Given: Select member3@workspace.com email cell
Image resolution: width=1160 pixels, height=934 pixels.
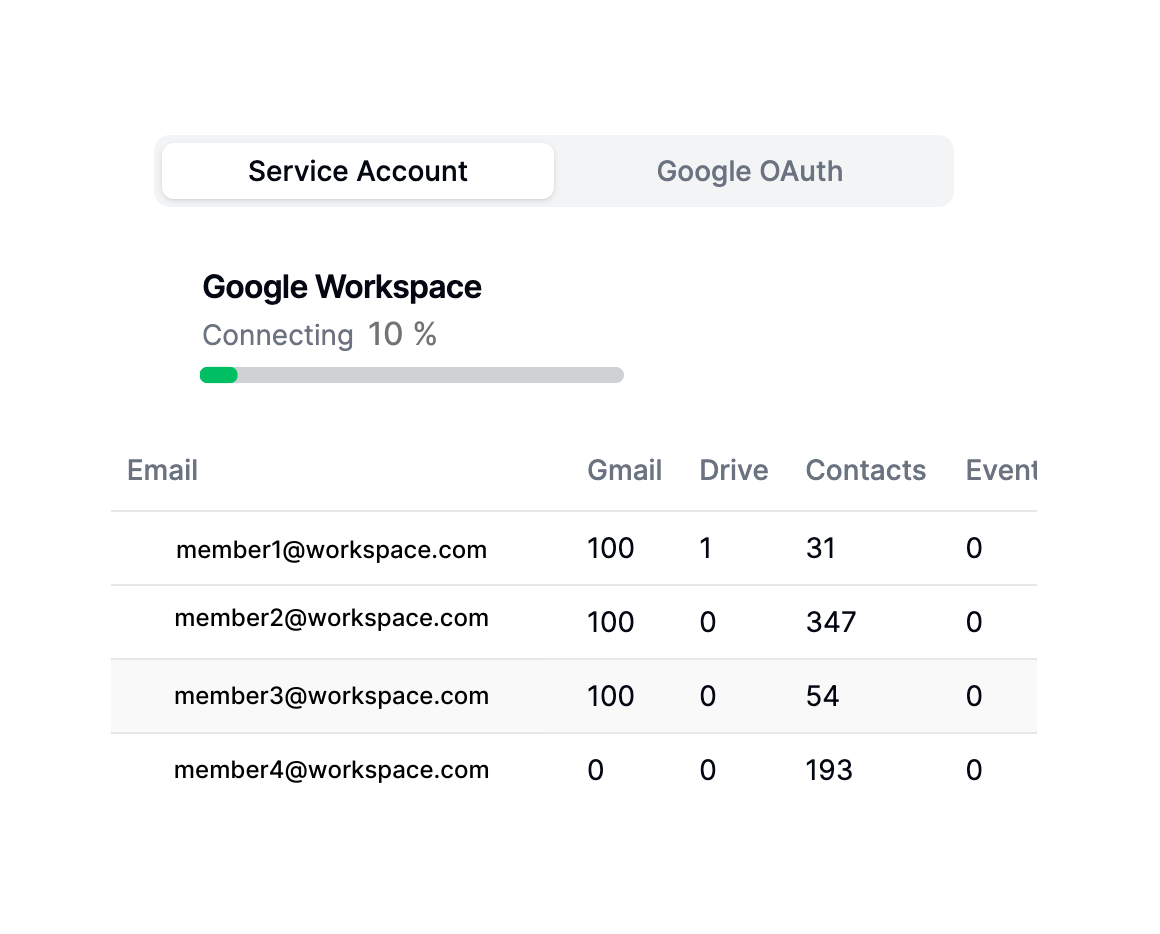Looking at the screenshot, I should pos(331,696).
